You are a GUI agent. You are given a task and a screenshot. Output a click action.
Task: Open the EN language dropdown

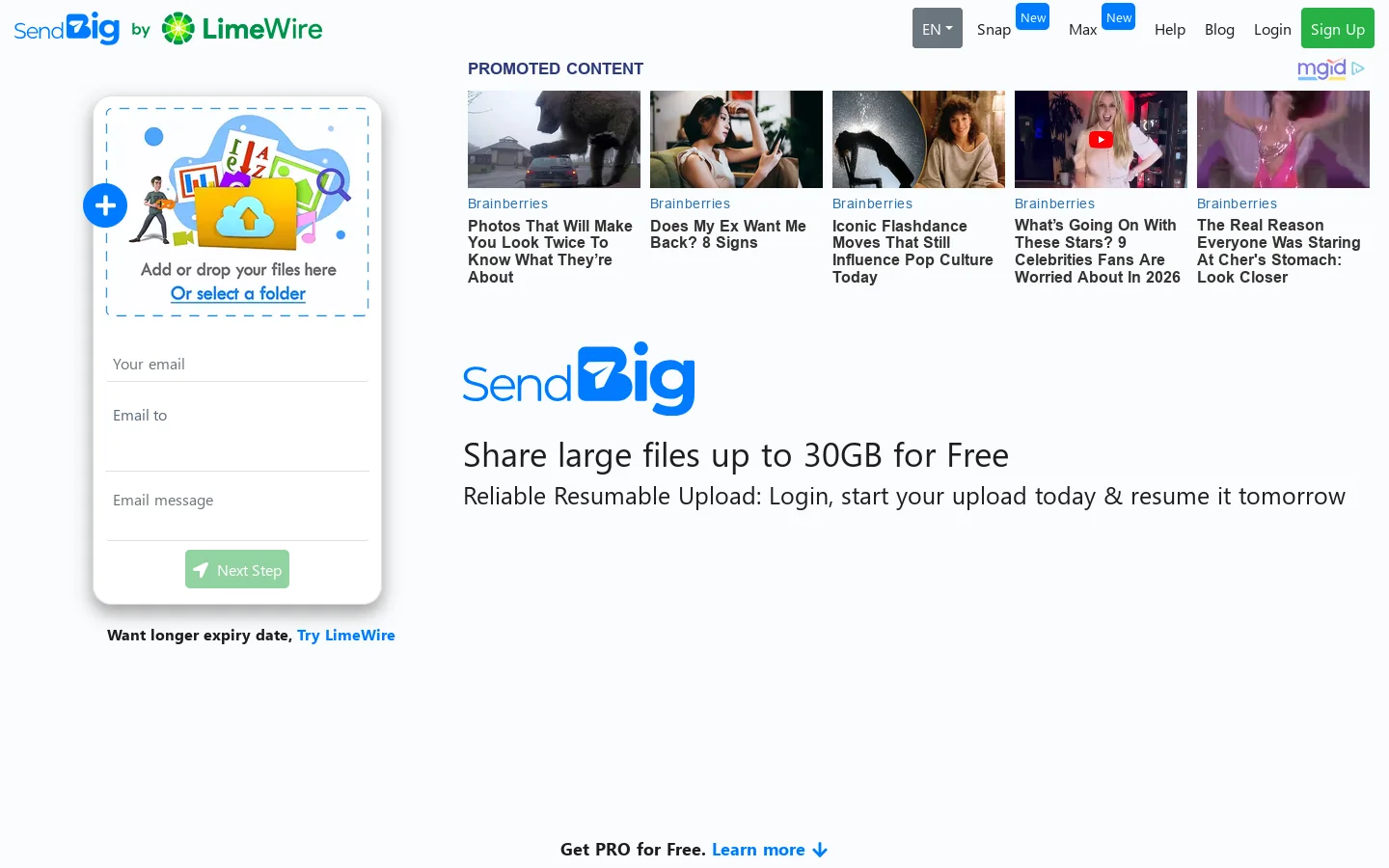938,29
